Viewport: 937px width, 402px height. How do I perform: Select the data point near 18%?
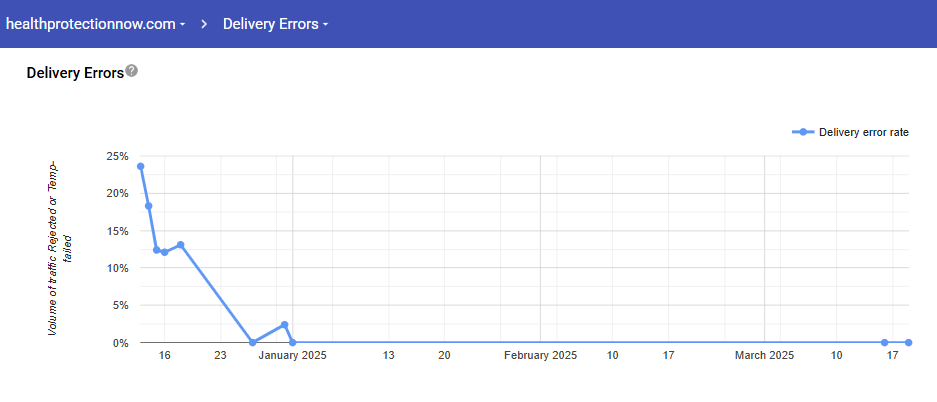pyautogui.click(x=149, y=206)
